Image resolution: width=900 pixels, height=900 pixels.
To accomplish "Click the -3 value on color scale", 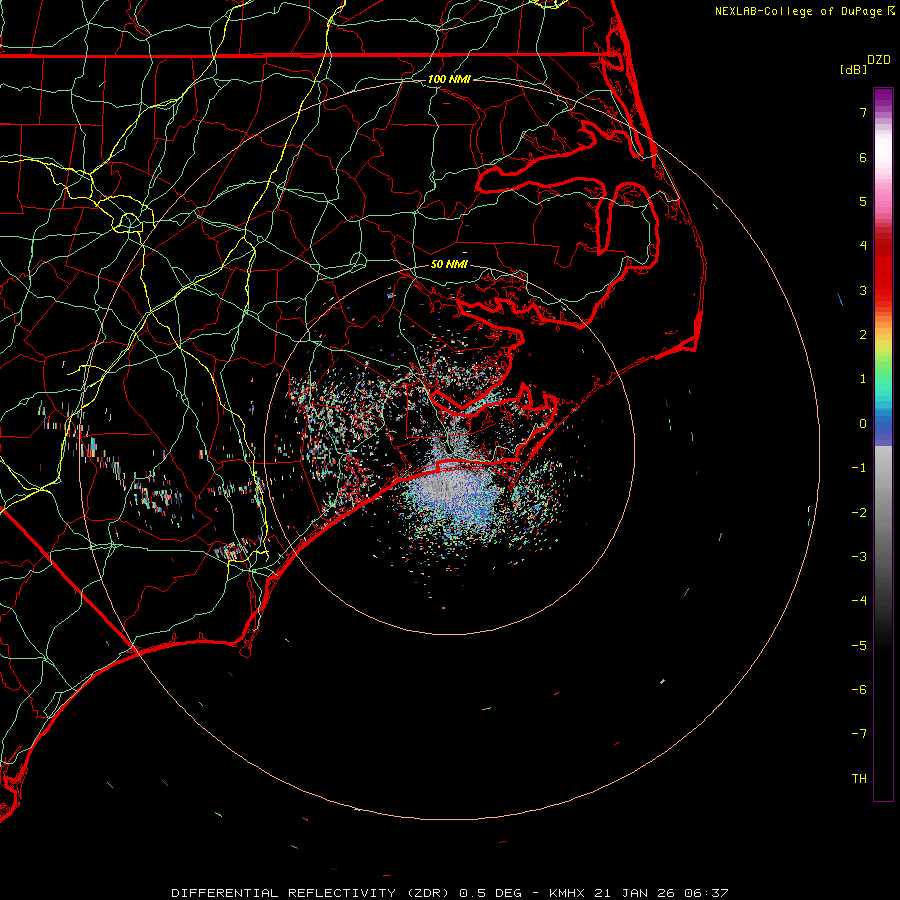I will (859, 557).
